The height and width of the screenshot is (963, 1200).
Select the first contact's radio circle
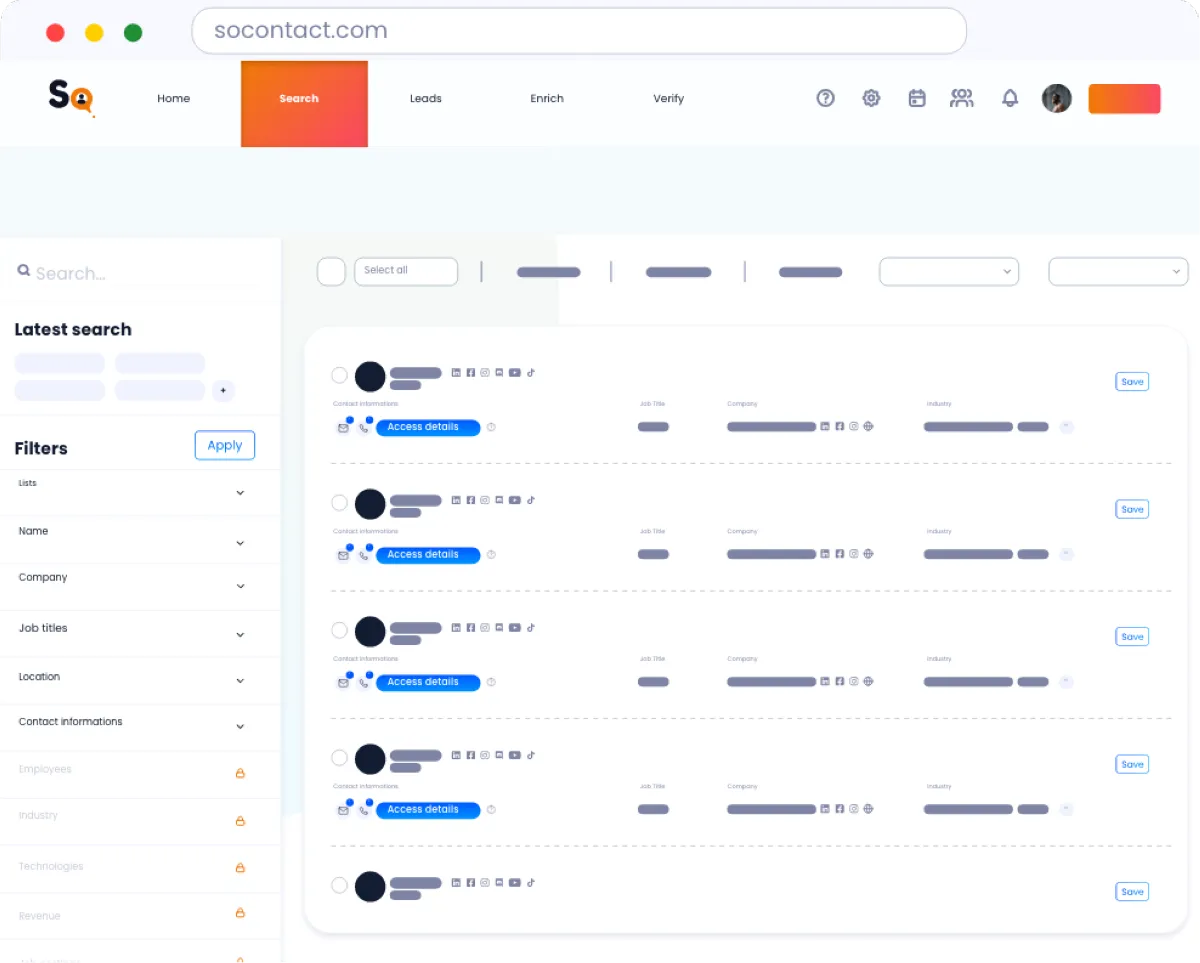click(x=340, y=375)
